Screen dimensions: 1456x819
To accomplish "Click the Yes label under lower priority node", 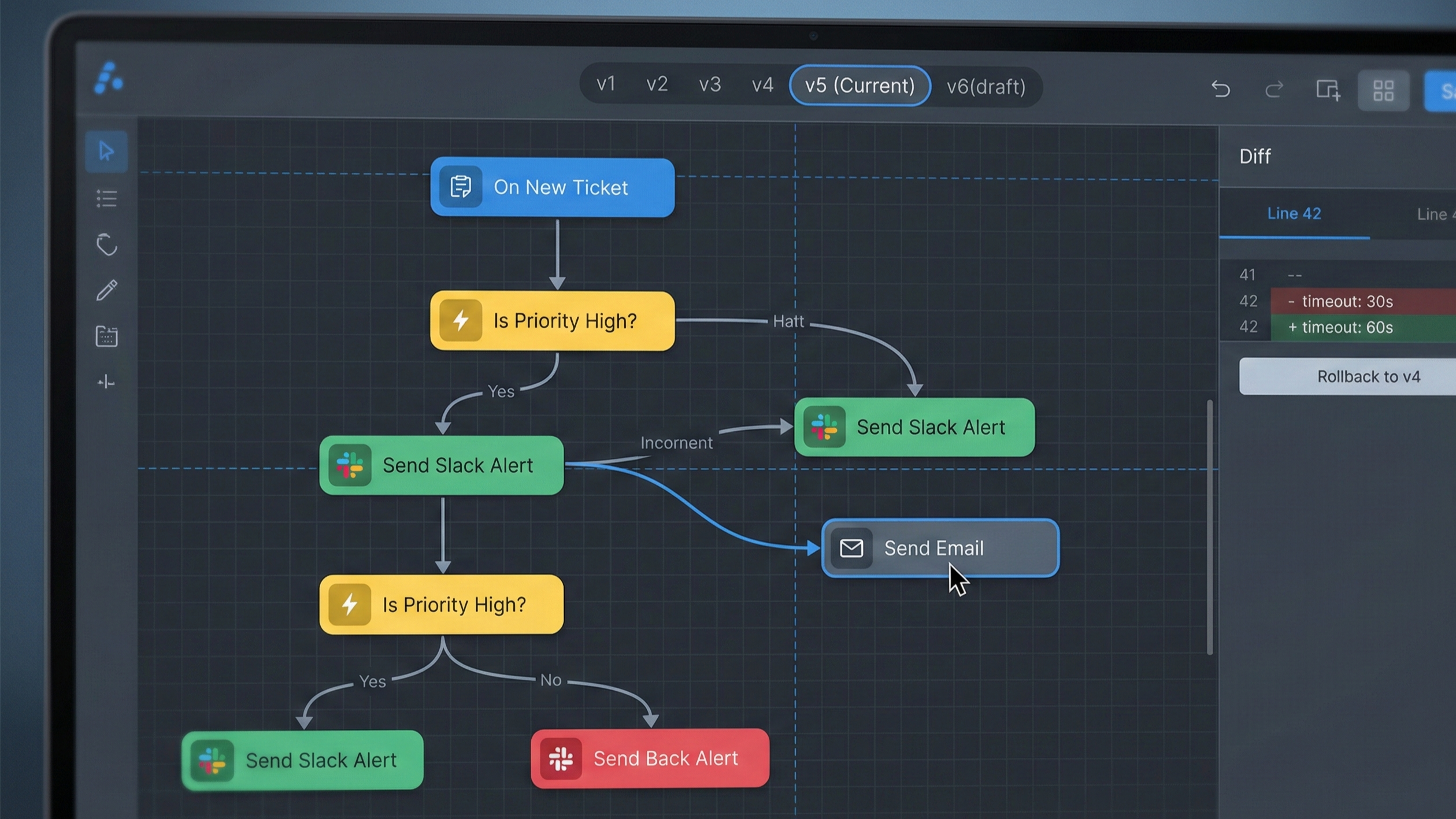I will coord(372,682).
